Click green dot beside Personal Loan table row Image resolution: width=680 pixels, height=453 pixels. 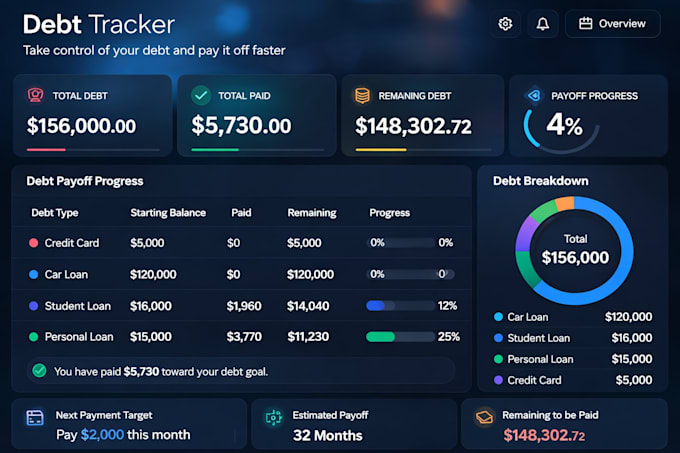point(33,337)
